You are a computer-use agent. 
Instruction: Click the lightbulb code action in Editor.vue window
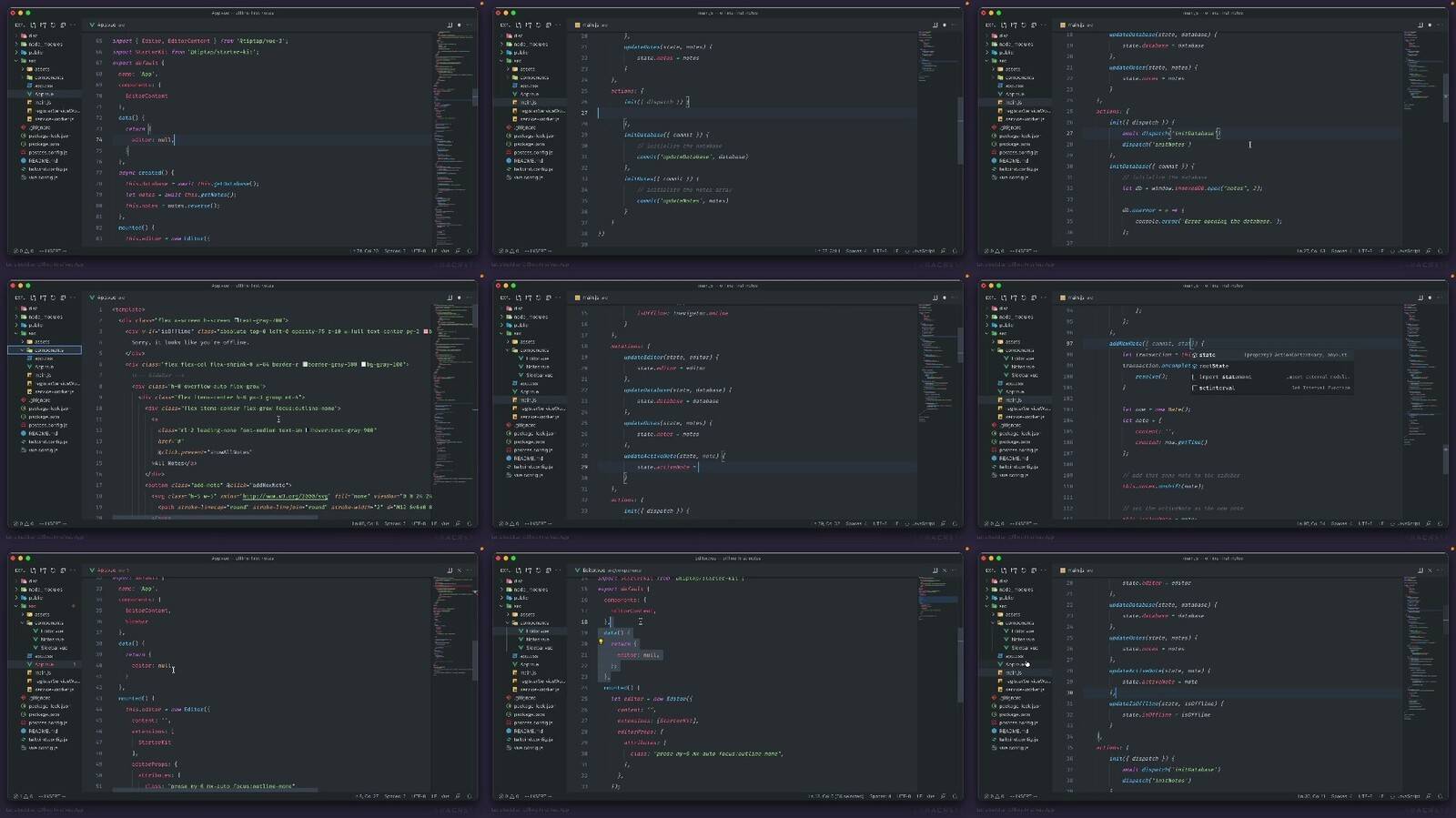tap(601, 641)
